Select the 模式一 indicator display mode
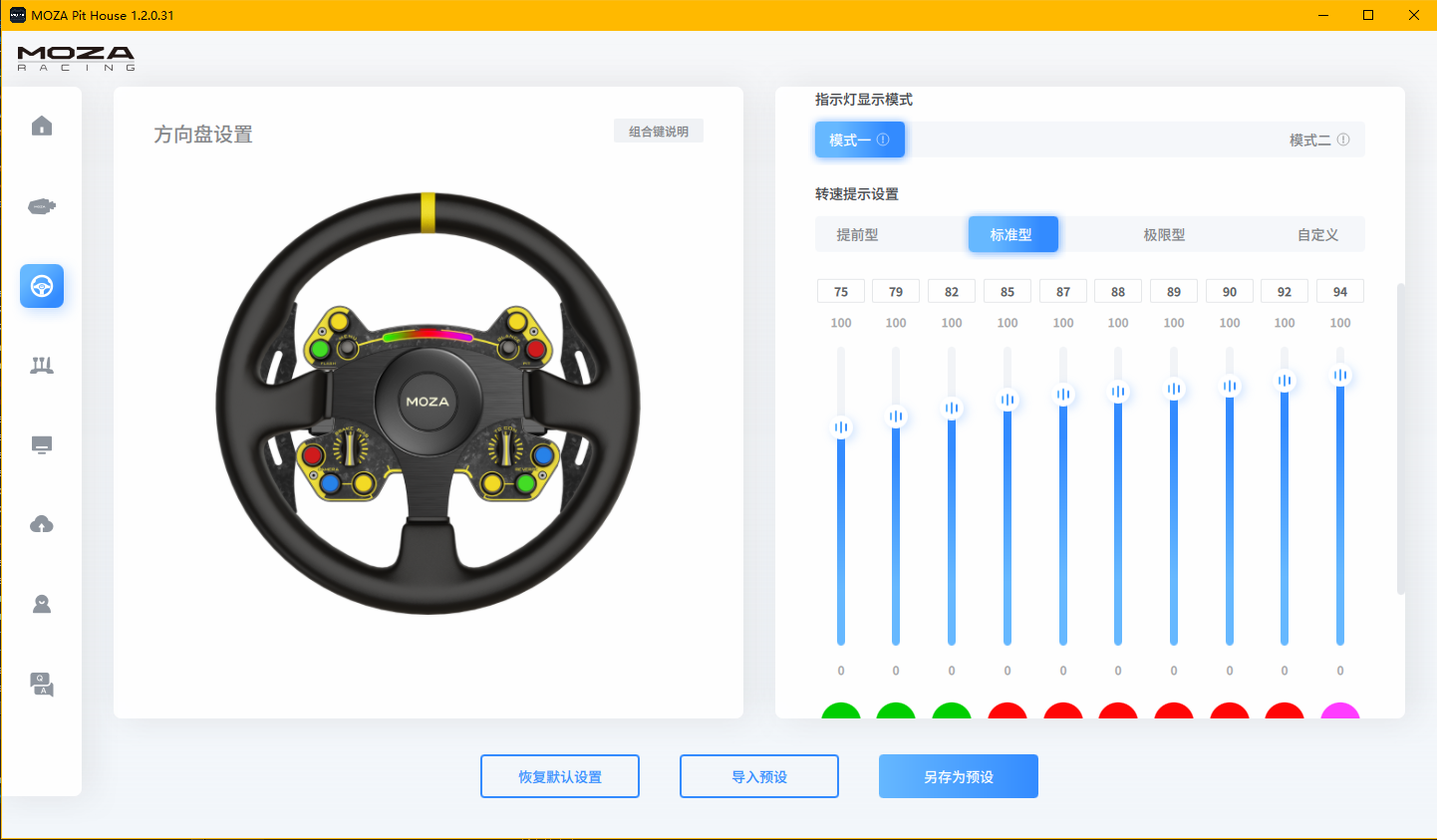 [860, 140]
